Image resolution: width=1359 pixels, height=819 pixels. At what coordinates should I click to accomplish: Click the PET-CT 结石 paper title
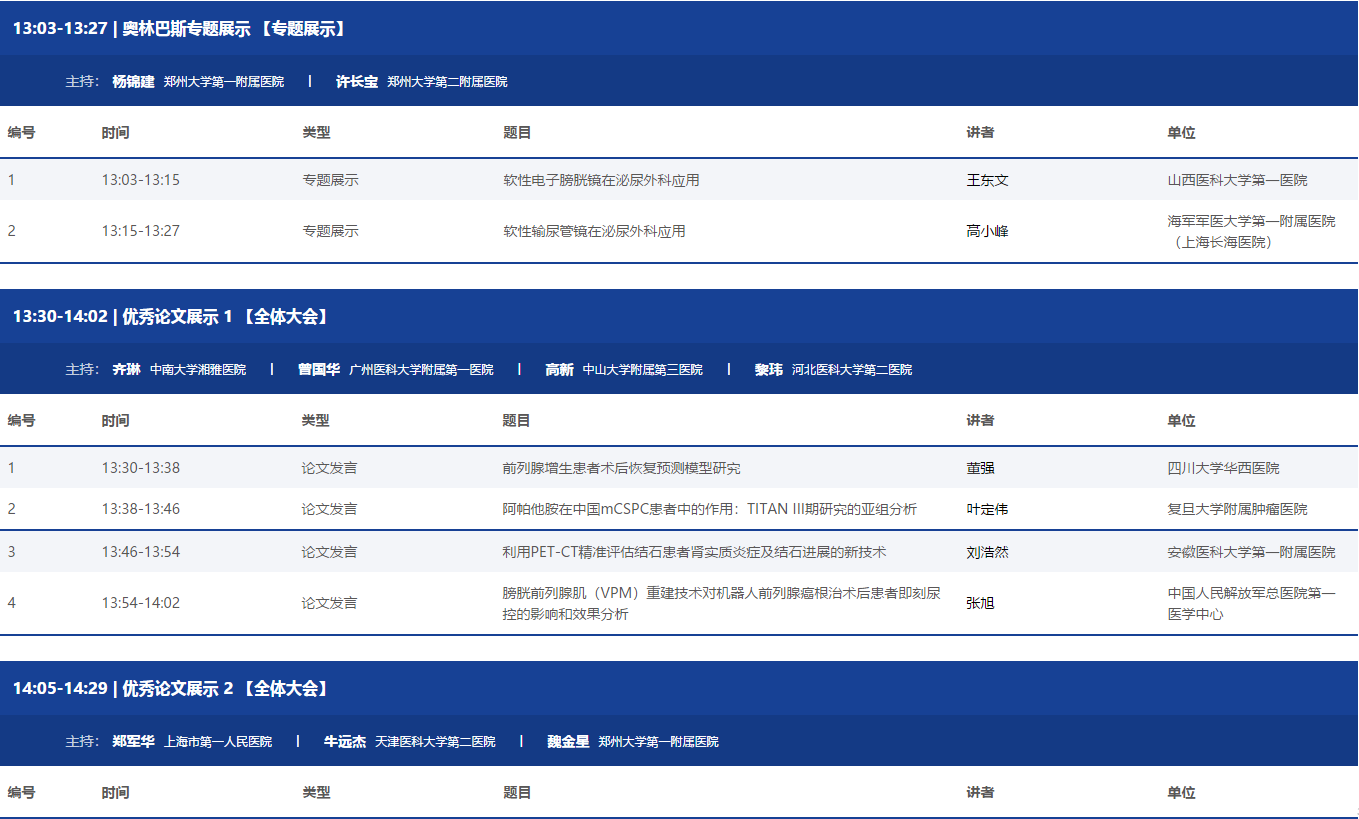(x=694, y=552)
